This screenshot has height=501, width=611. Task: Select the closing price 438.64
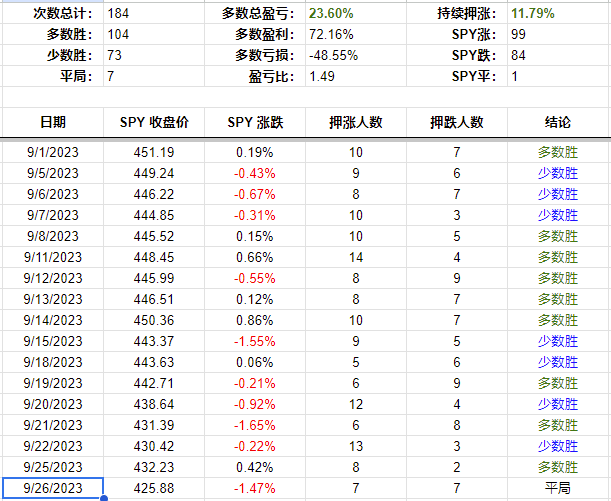click(x=154, y=404)
